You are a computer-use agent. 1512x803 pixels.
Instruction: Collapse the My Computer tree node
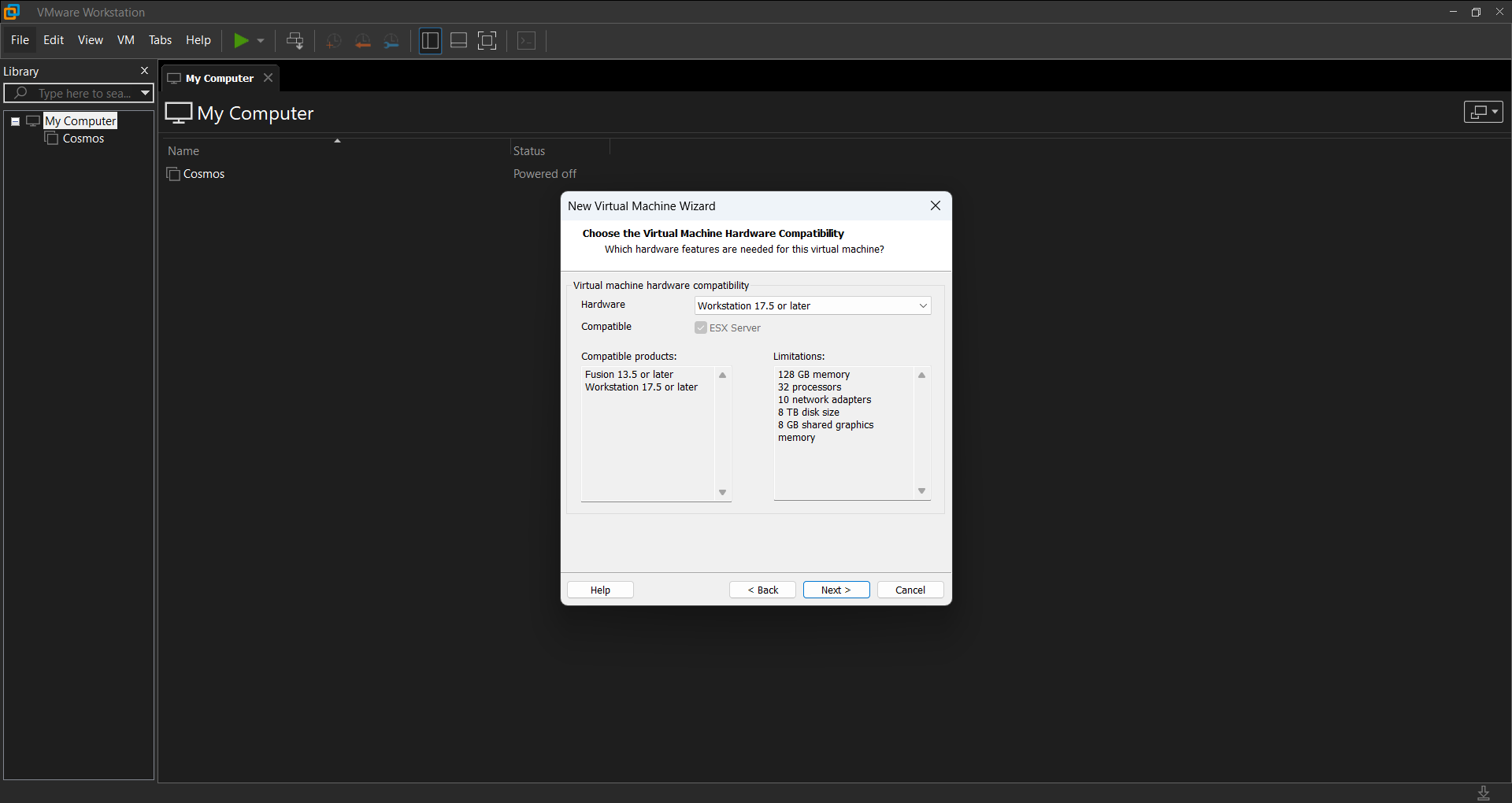pos(15,121)
